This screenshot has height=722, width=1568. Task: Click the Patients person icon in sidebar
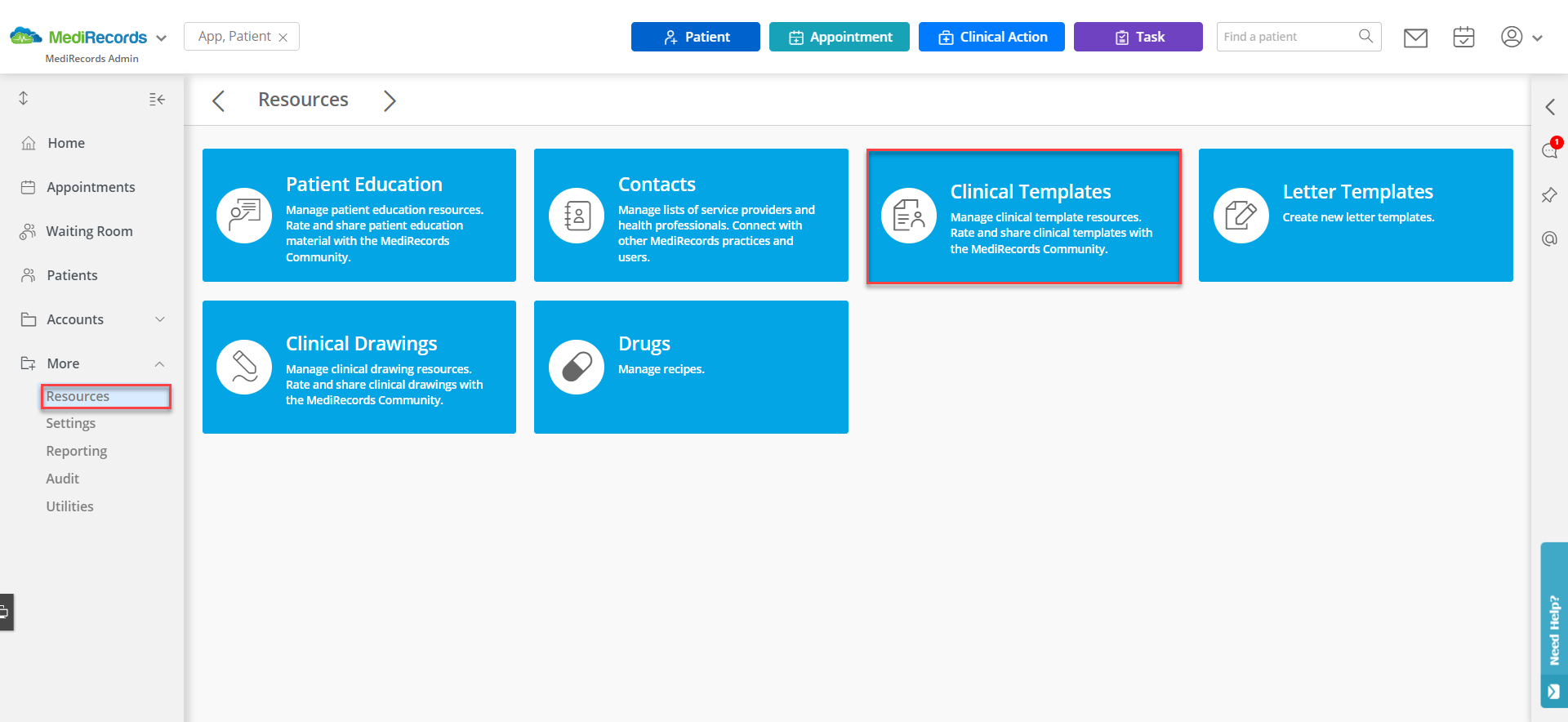29,275
